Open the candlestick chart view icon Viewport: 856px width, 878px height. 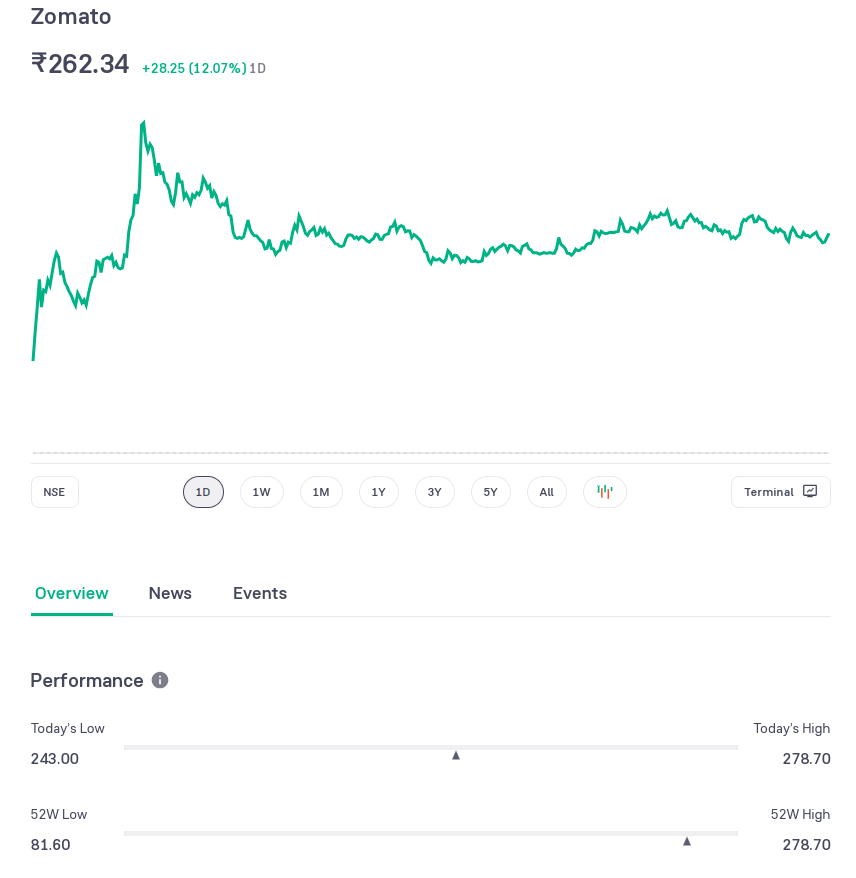click(x=604, y=492)
